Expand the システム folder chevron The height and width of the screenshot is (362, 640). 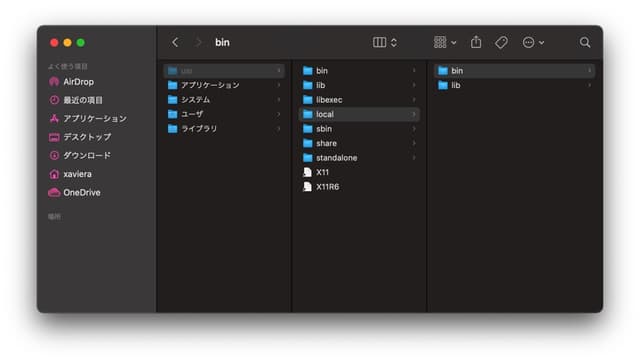[279, 100]
